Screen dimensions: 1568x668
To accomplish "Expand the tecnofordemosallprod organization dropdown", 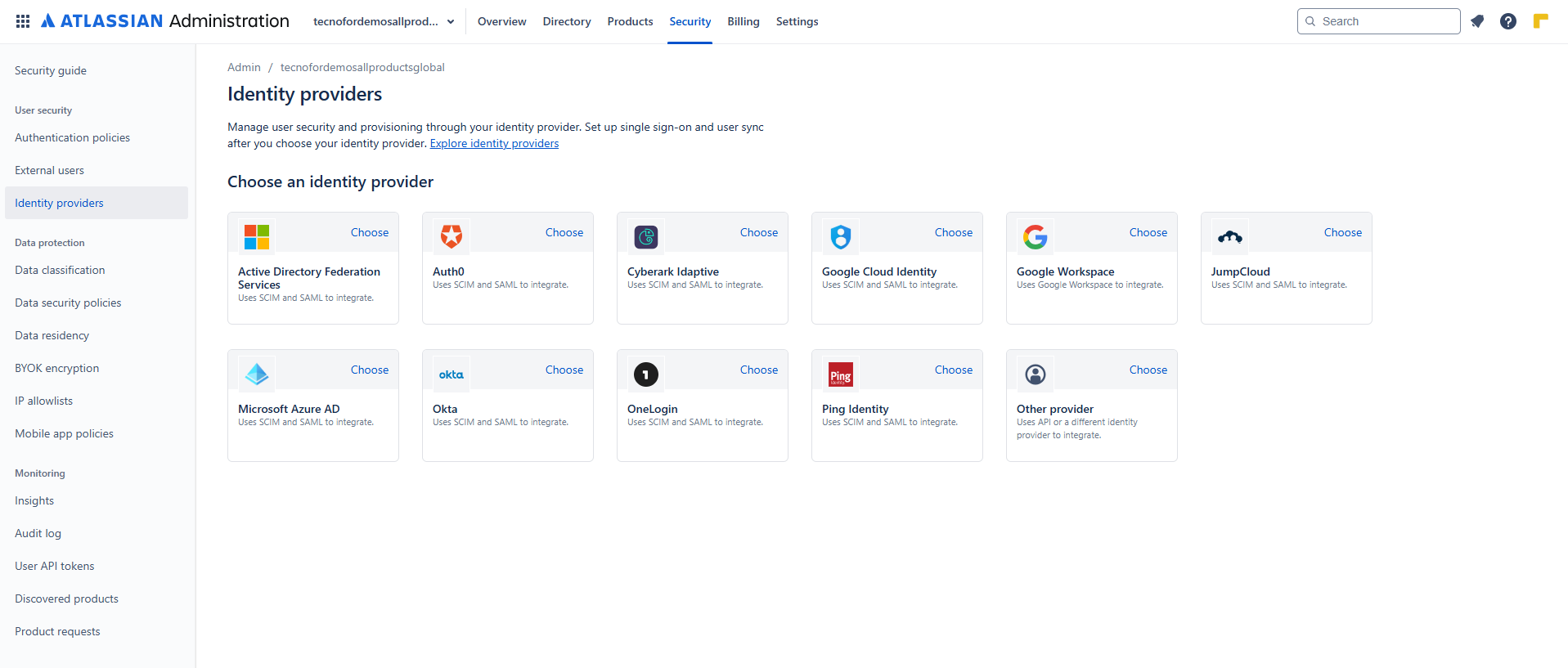I will (x=384, y=21).
